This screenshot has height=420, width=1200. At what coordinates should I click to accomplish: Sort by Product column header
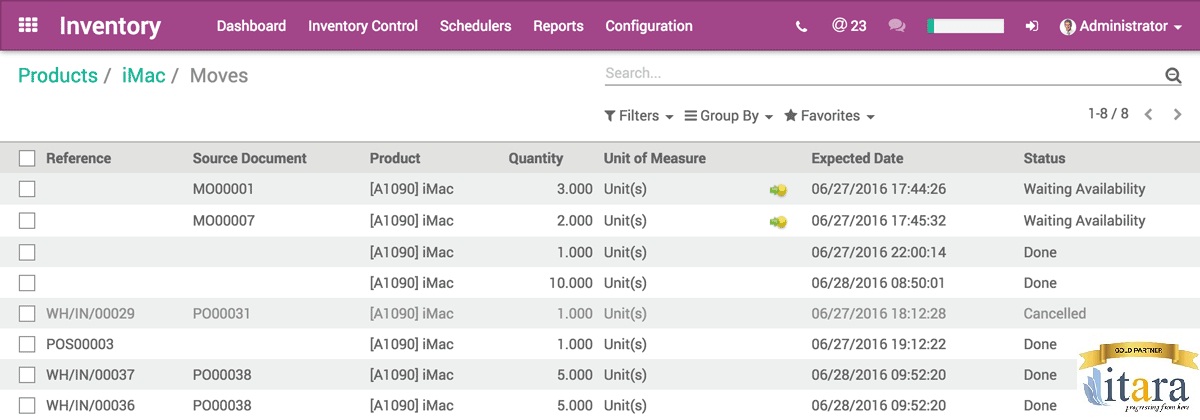pos(395,158)
